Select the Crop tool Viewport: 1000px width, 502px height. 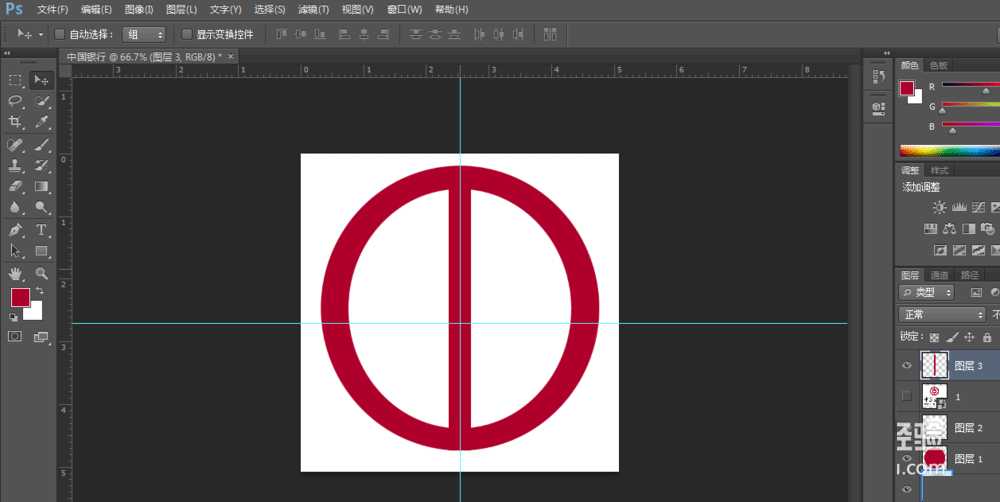(15, 122)
